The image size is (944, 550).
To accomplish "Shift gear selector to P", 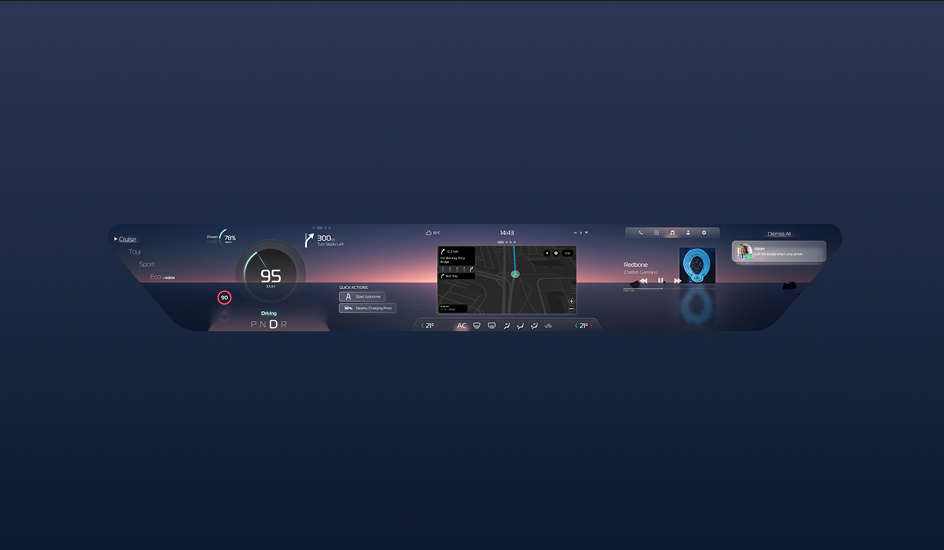I will tap(253, 324).
